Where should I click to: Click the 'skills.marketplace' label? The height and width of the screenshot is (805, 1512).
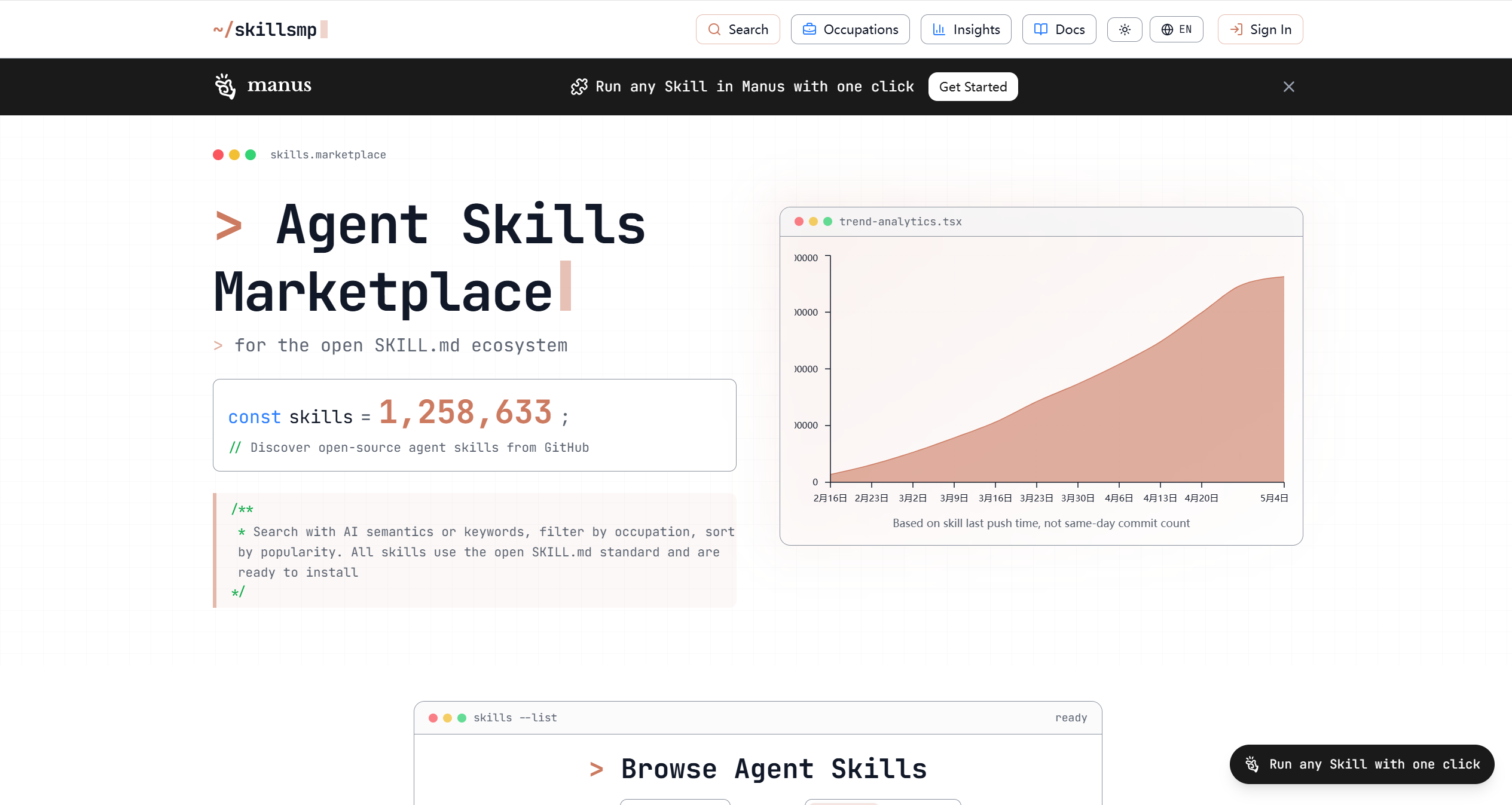click(328, 155)
